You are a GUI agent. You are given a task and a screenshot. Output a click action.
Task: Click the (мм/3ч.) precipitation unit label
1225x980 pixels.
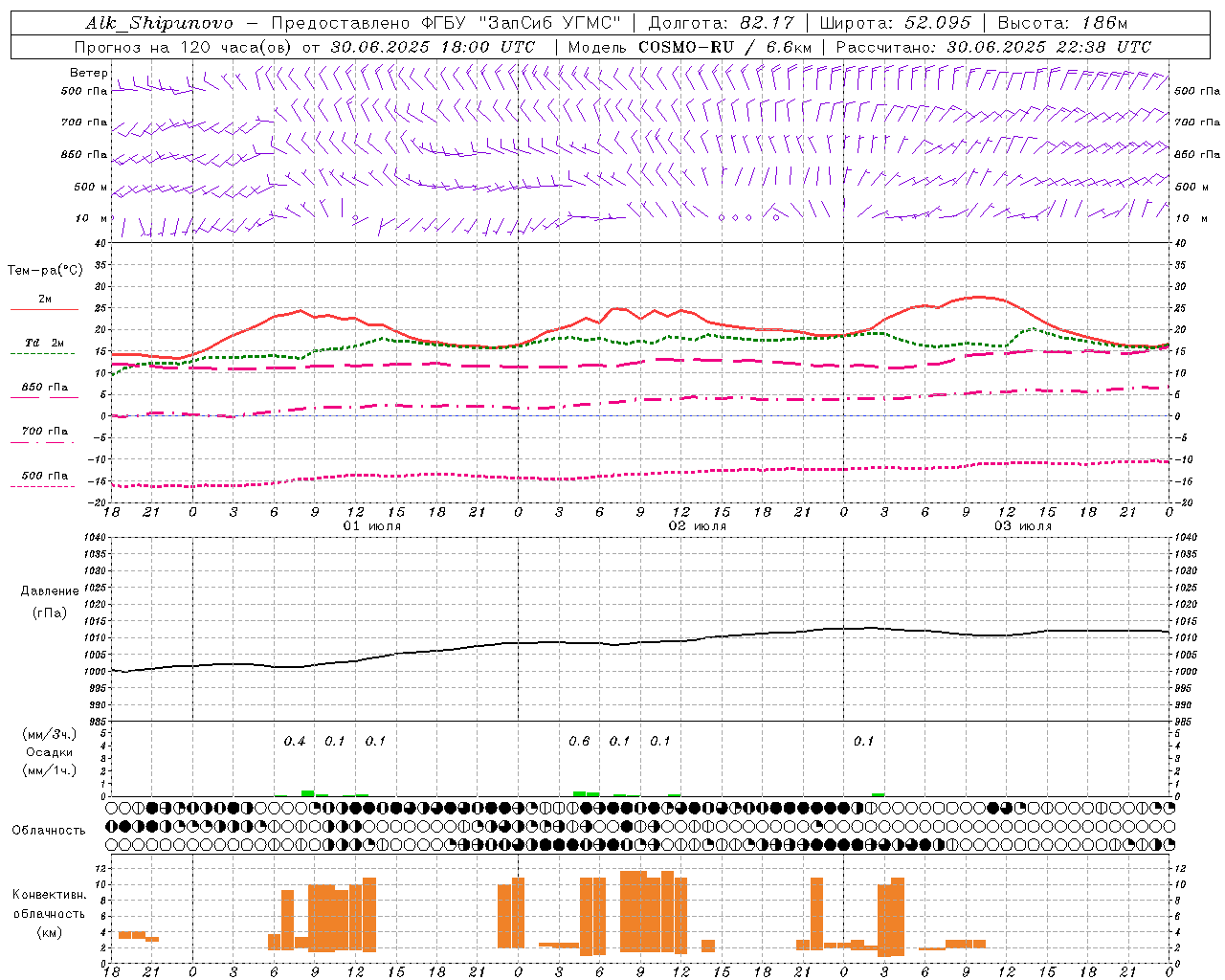[x=50, y=734]
